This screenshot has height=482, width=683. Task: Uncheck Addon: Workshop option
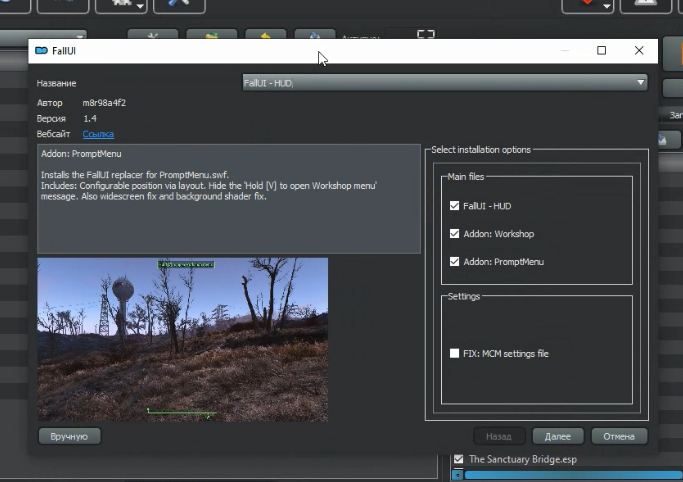[x=454, y=233]
